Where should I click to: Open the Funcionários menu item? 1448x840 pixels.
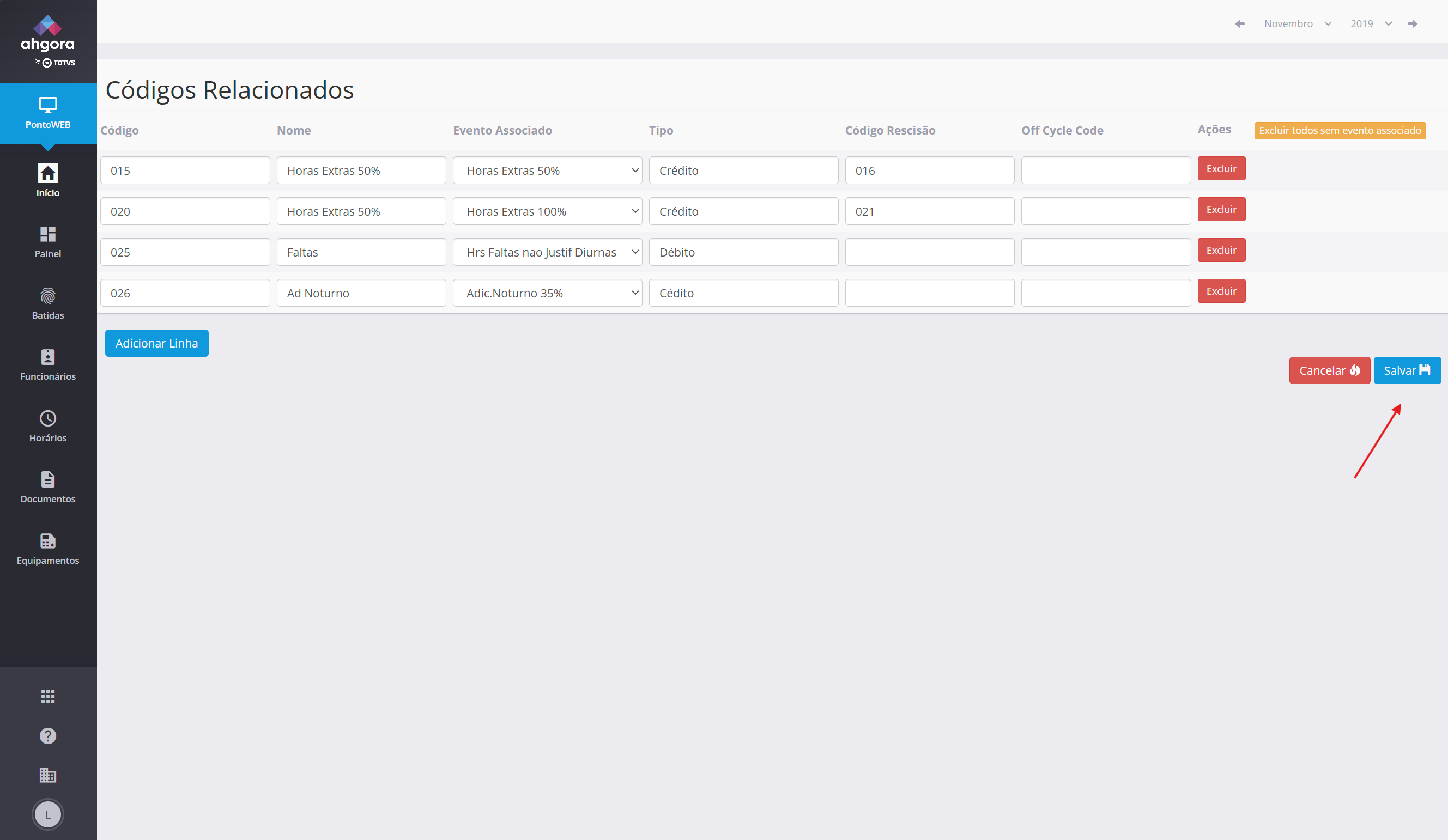coord(48,365)
